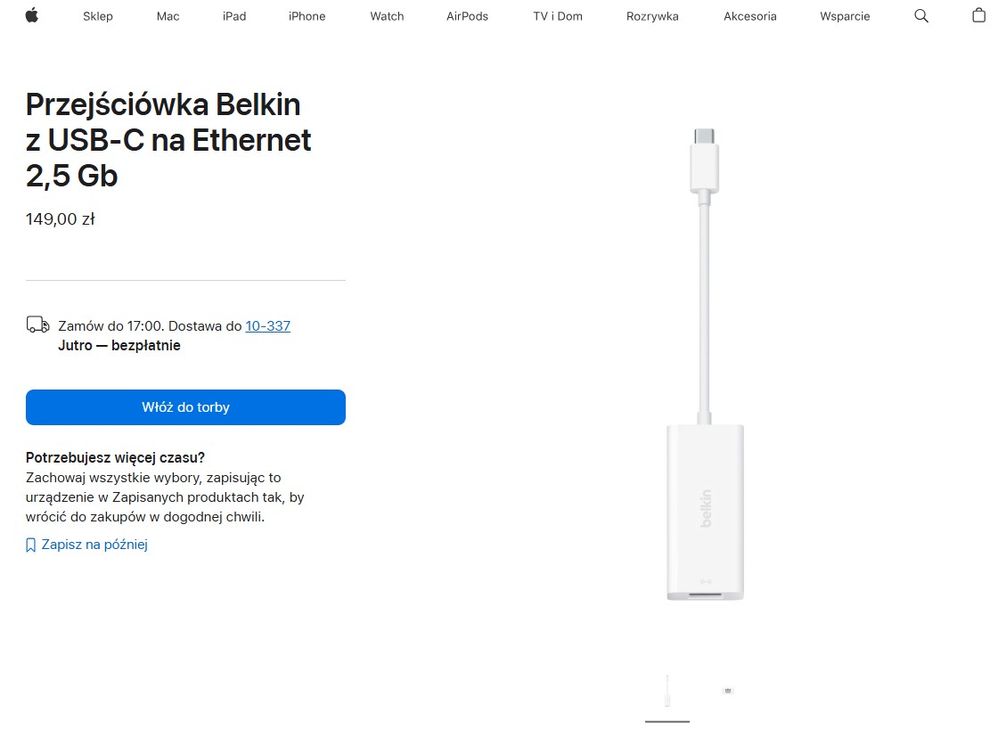Open the TV i Dom menu
The image size is (998, 747).
tap(557, 16)
